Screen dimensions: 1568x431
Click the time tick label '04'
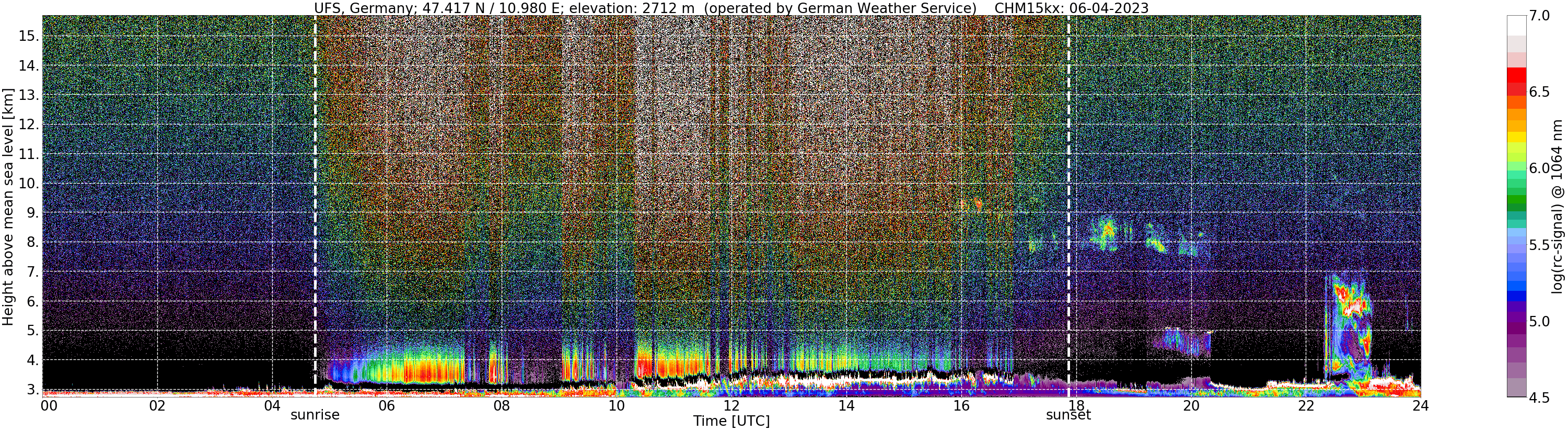[272, 406]
